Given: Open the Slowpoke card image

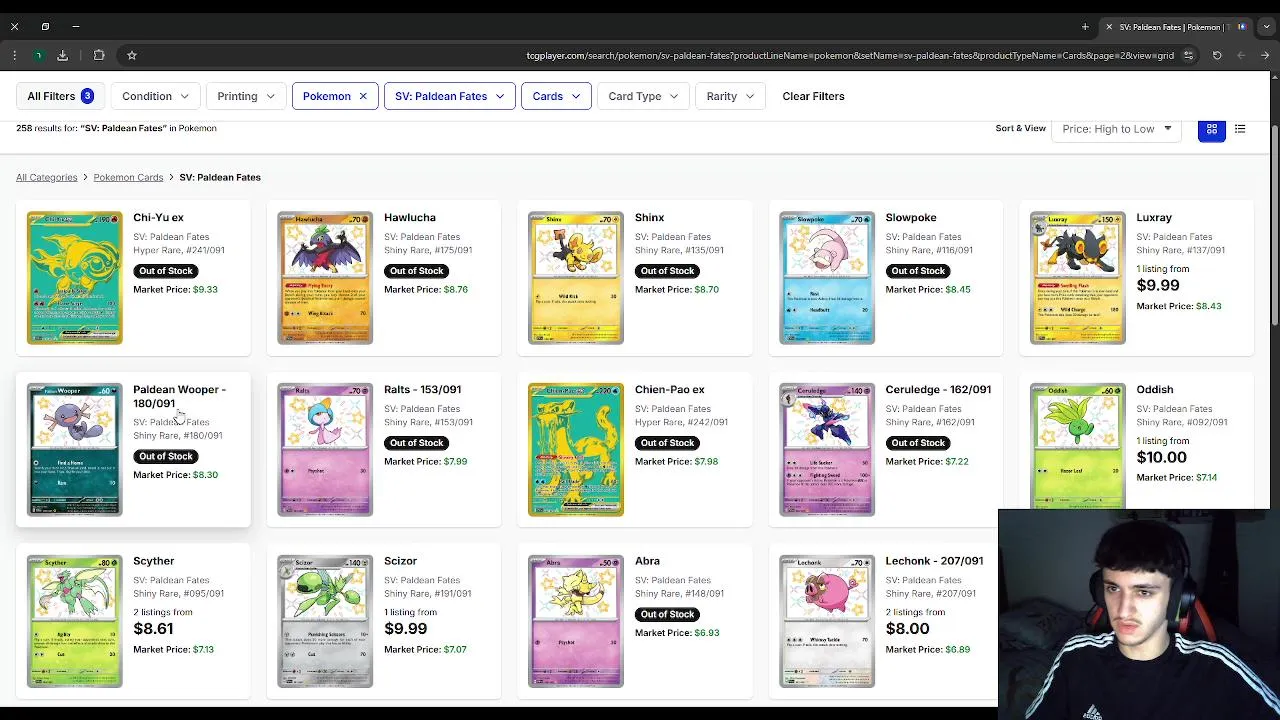Looking at the screenshot, I should (x=827, y=277).
